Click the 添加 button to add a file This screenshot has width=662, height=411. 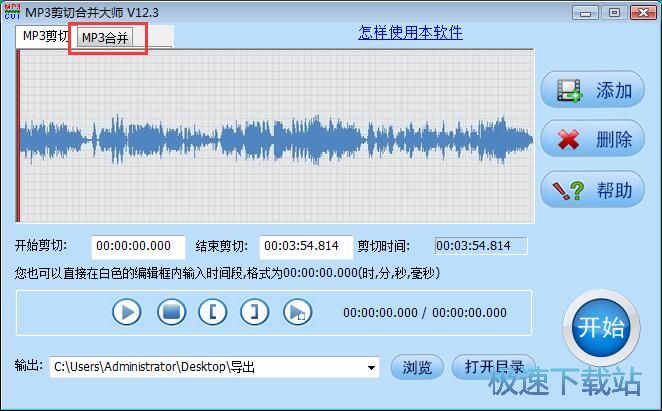pos(592,90)
